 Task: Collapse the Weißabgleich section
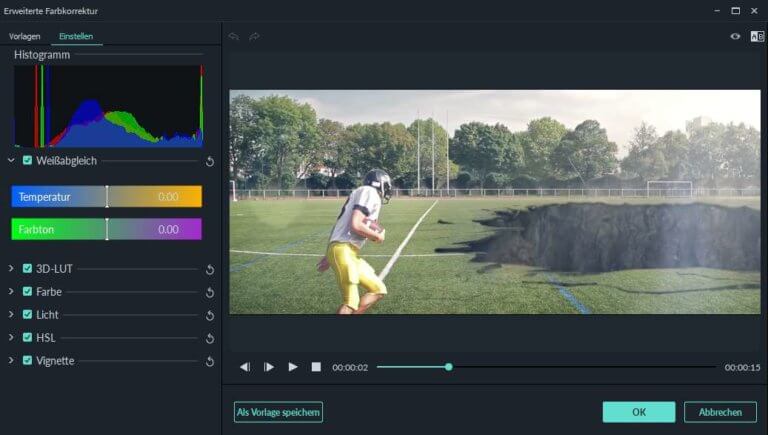point(11,160)
